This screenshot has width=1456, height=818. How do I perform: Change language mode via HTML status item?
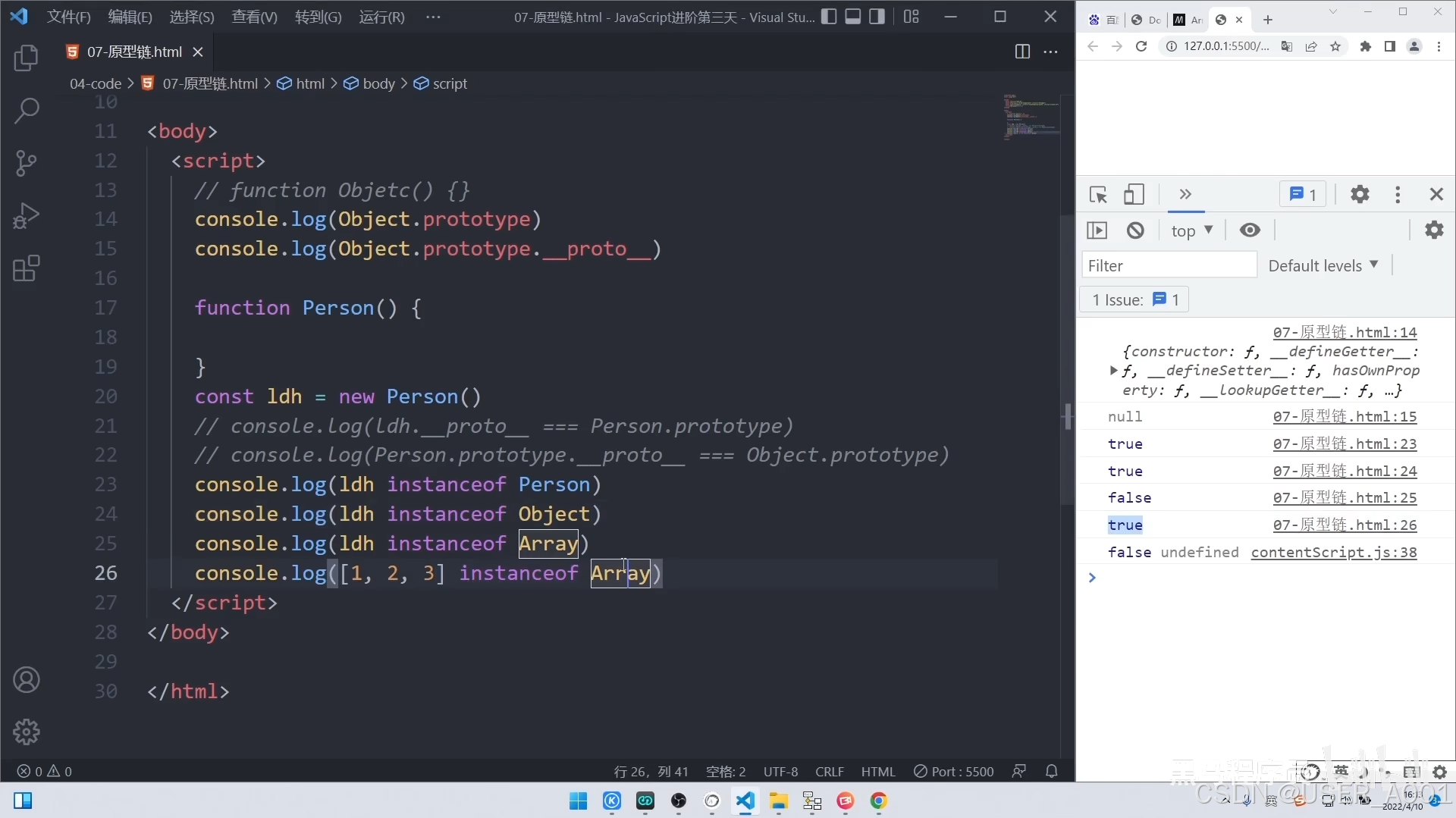pos(878,771)
